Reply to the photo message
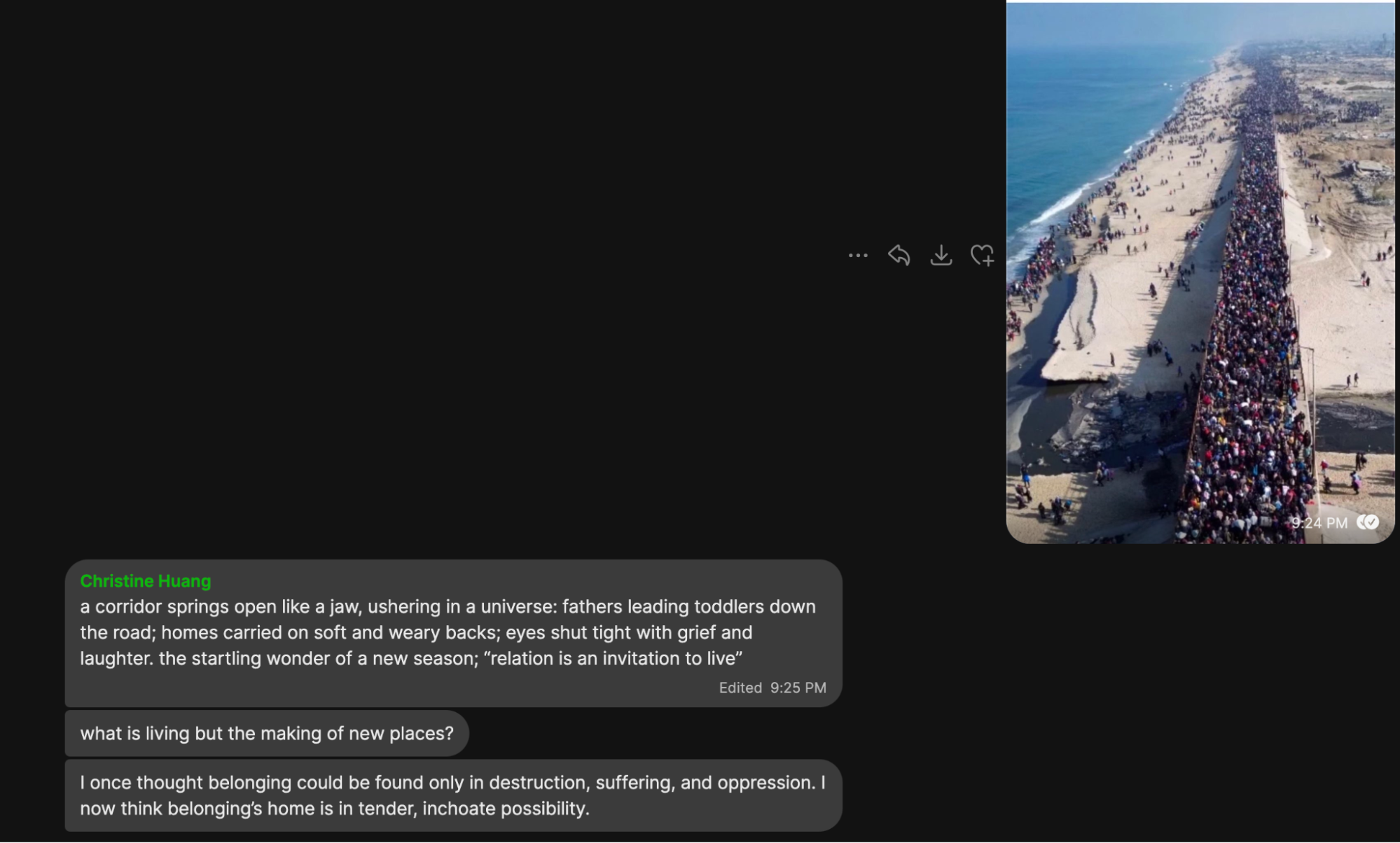The height and width of the screenshot is (843, 1400). (899, 255)
